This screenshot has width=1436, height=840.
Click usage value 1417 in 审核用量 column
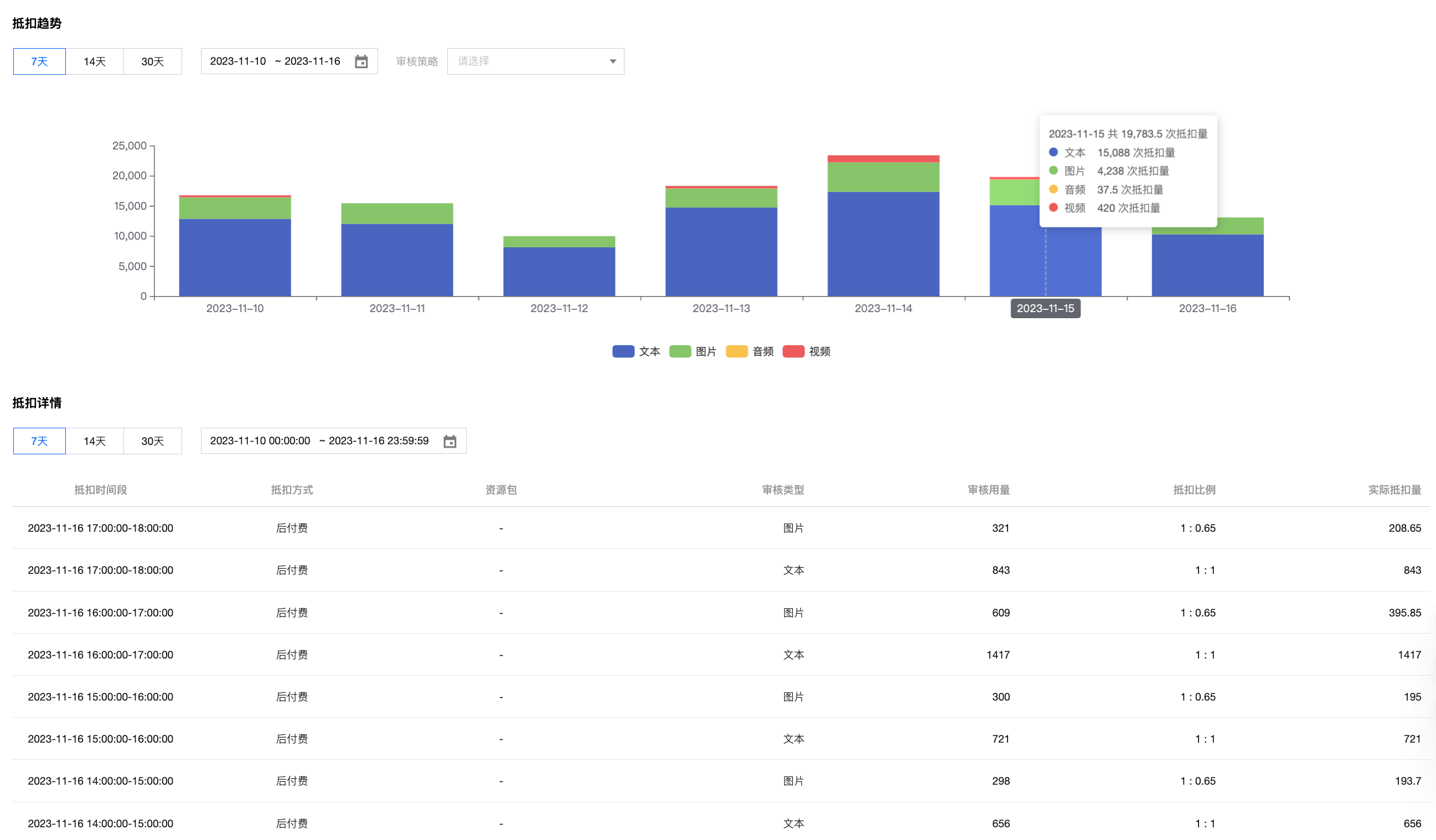coord(998,656)
